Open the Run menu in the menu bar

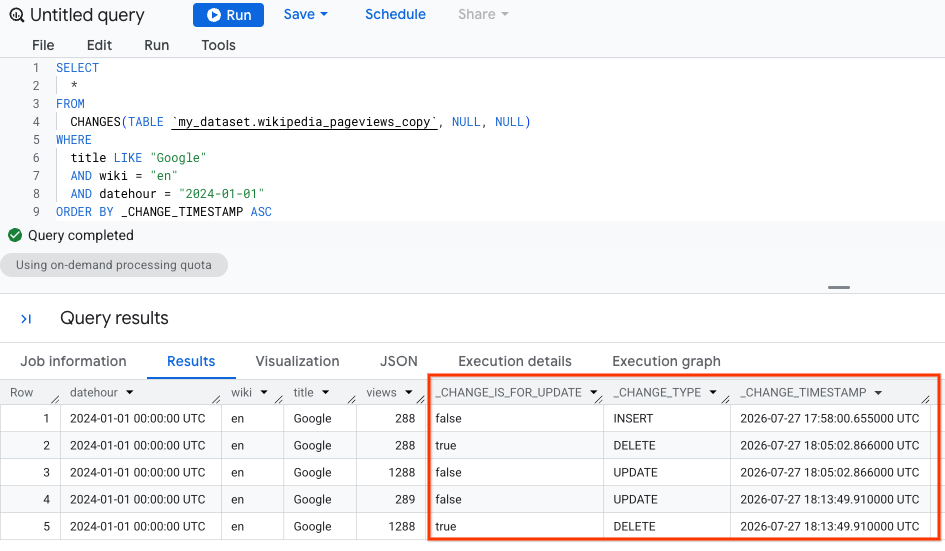[x=157, y=45]
